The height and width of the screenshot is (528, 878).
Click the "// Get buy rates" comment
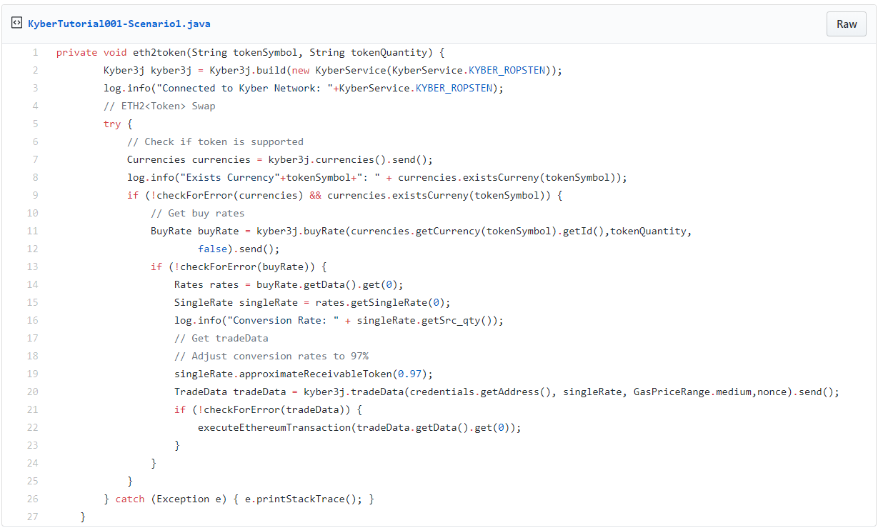(x=197, y=213)
